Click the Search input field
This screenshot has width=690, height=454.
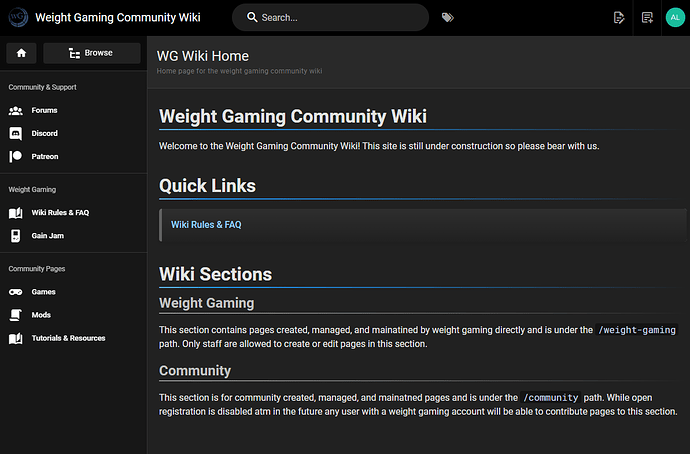[330, 18]
